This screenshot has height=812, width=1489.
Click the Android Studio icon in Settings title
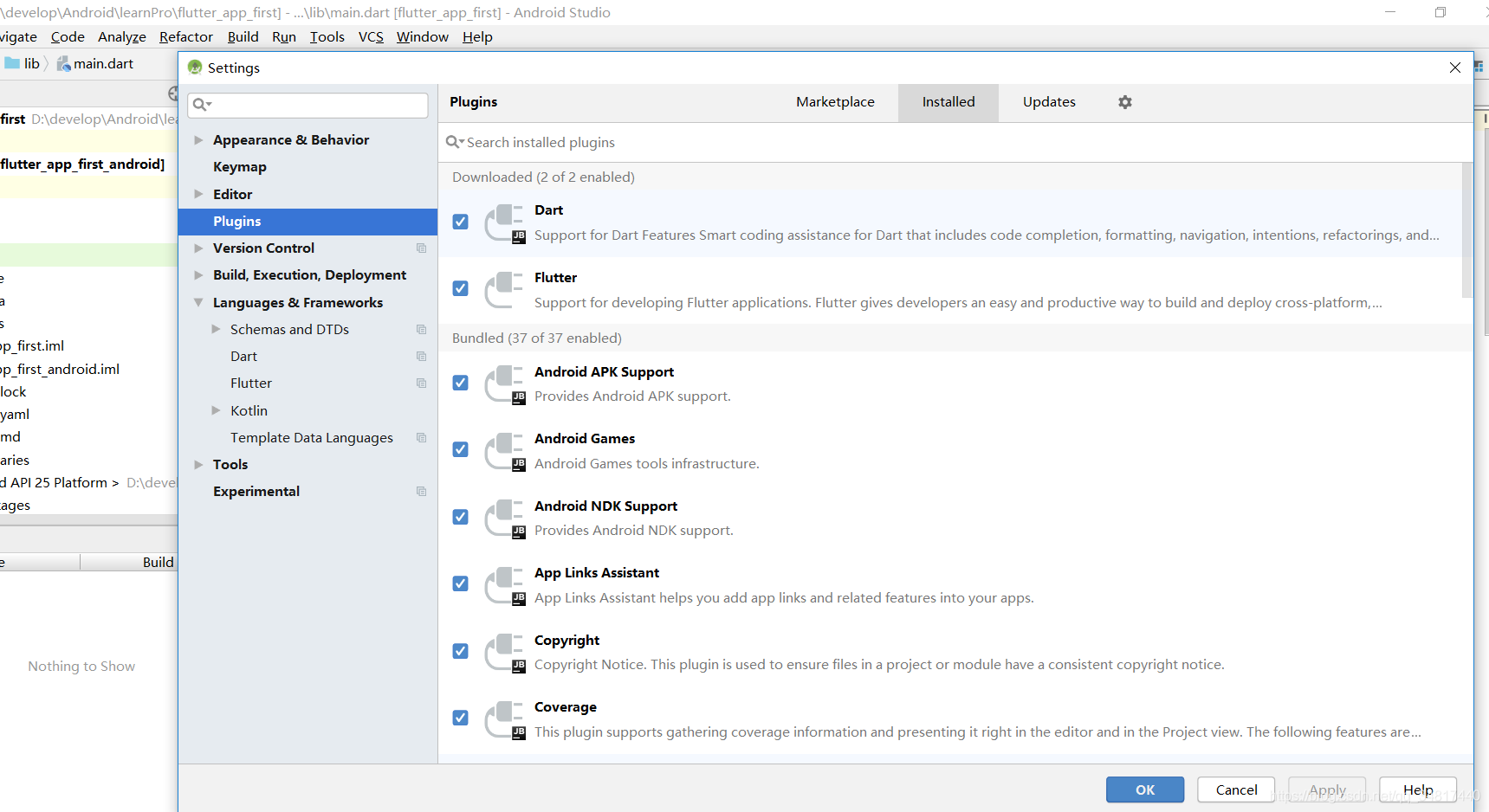pyautogui.click(x=195, y=68)
